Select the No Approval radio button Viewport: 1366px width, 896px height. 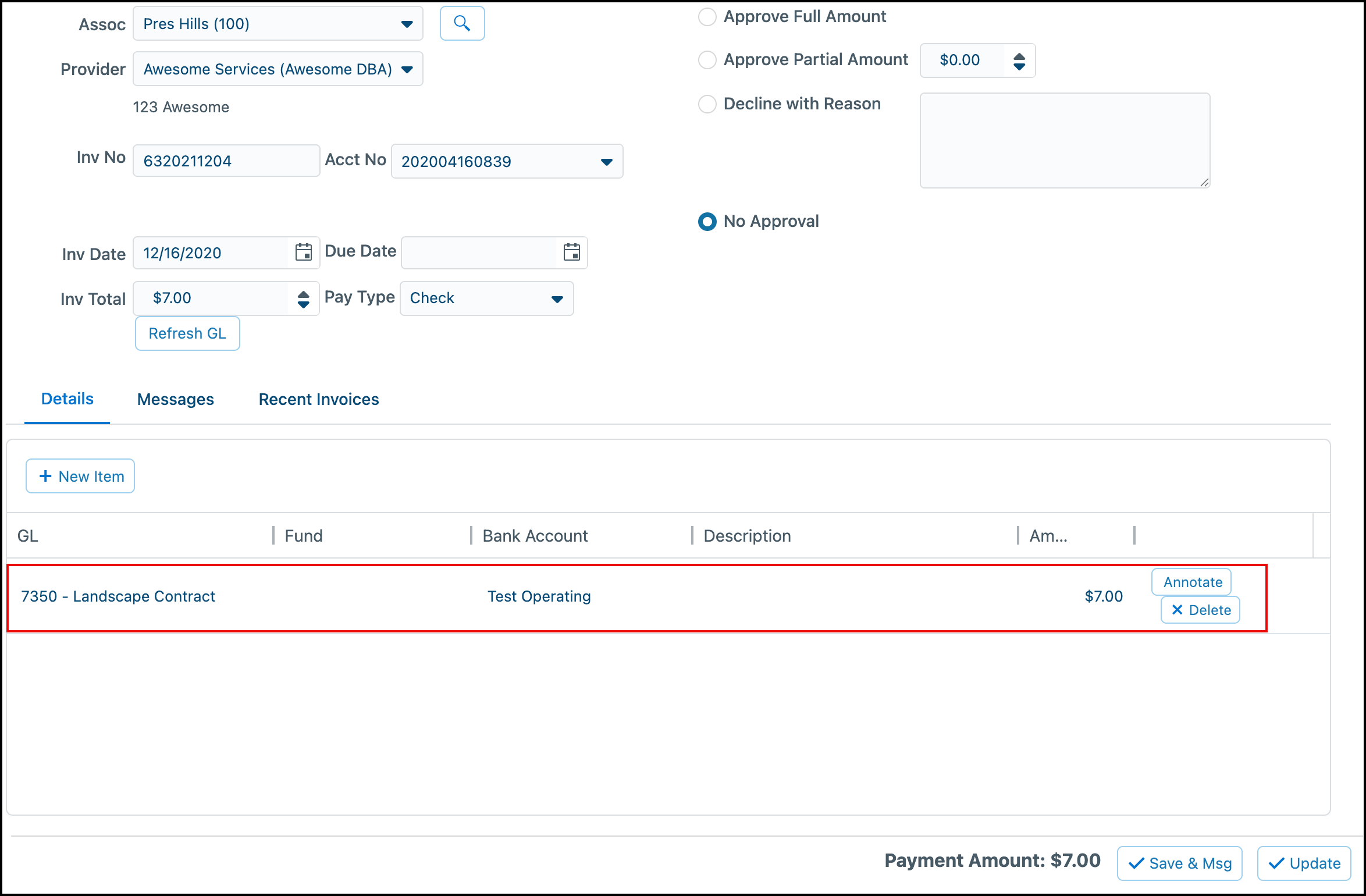point(707,222)
